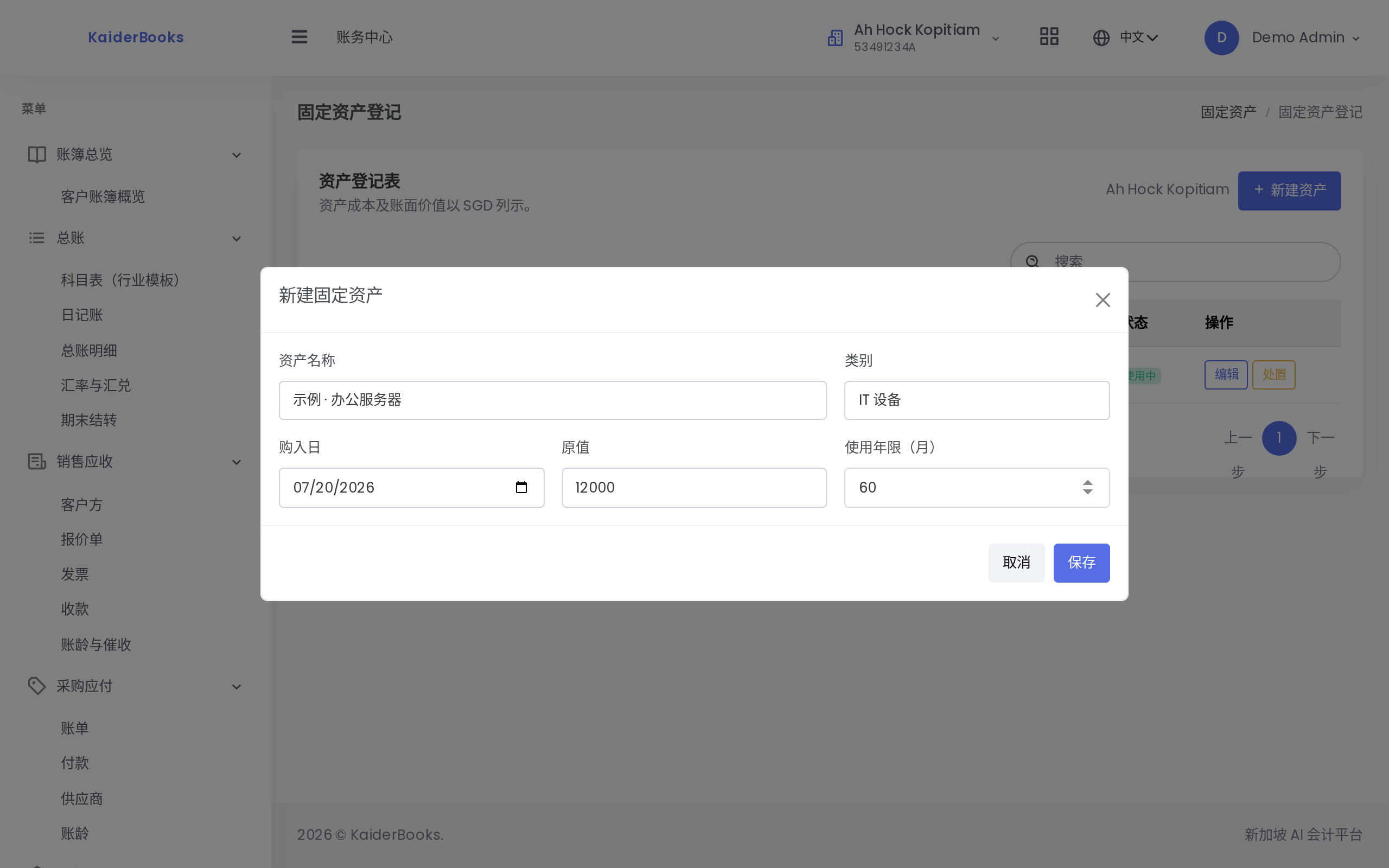This screenshot has width=1389, height=868.
Task: Focus the 资产名称 input field
Action: coord(552,400)
